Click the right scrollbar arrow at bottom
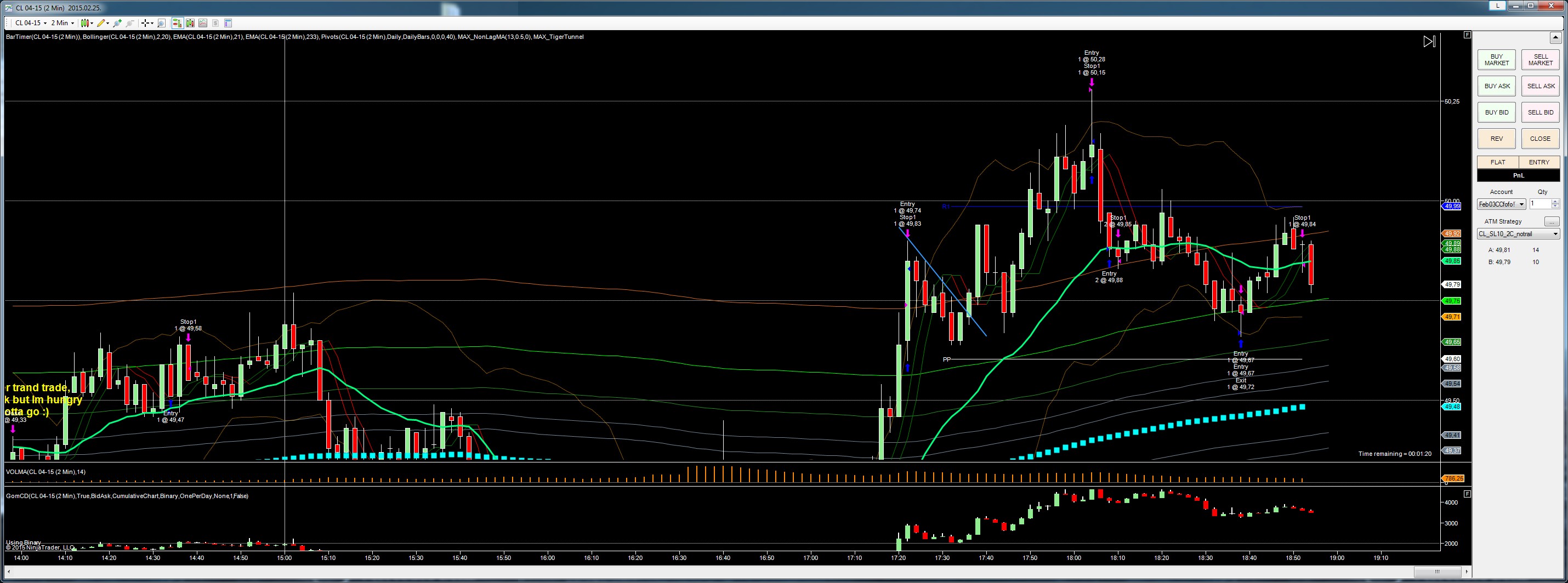 1467,571
